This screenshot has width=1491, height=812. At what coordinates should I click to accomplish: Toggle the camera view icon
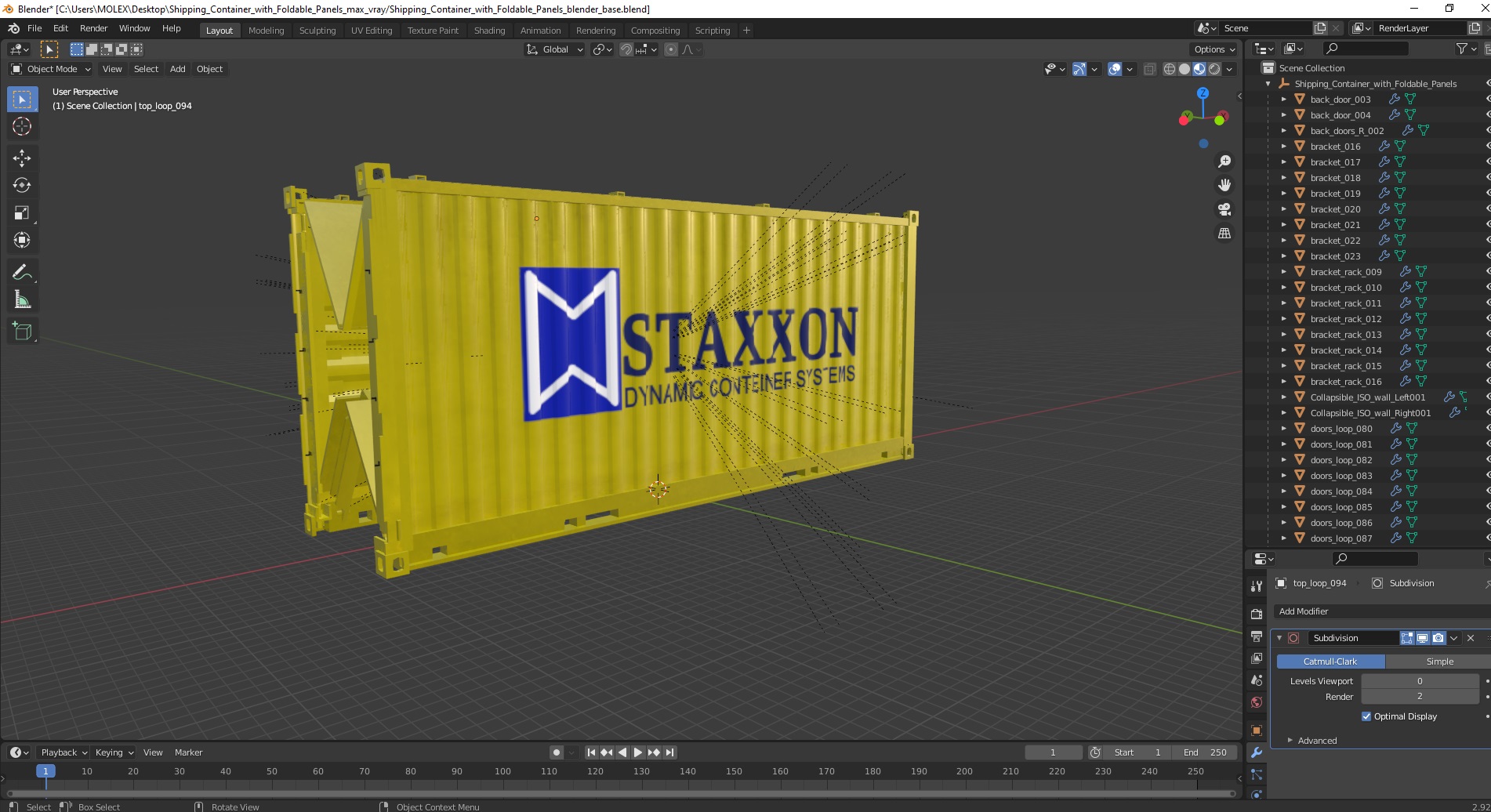(1224, 209)
